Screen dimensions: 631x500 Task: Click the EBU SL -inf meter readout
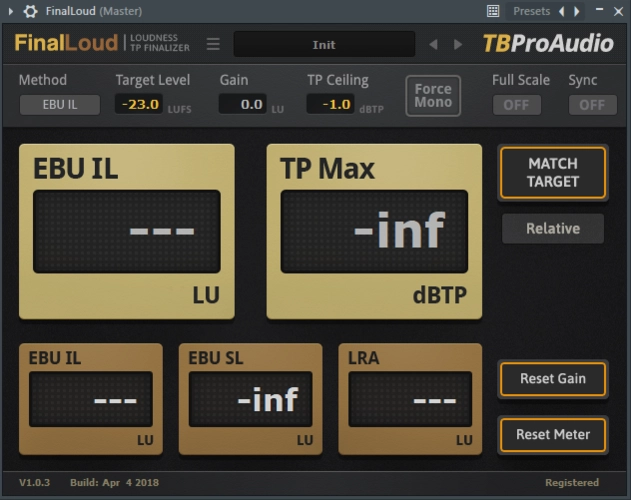click(250, 399)
